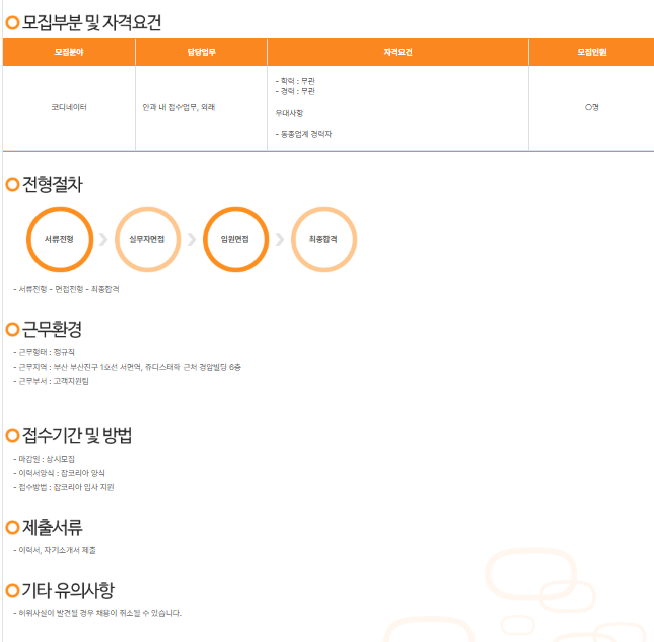The height and width of the screenshot is (642, 654).
Task: Click the '근무환경' section heading
Action: pyautogui.click(x=51, y=330)
